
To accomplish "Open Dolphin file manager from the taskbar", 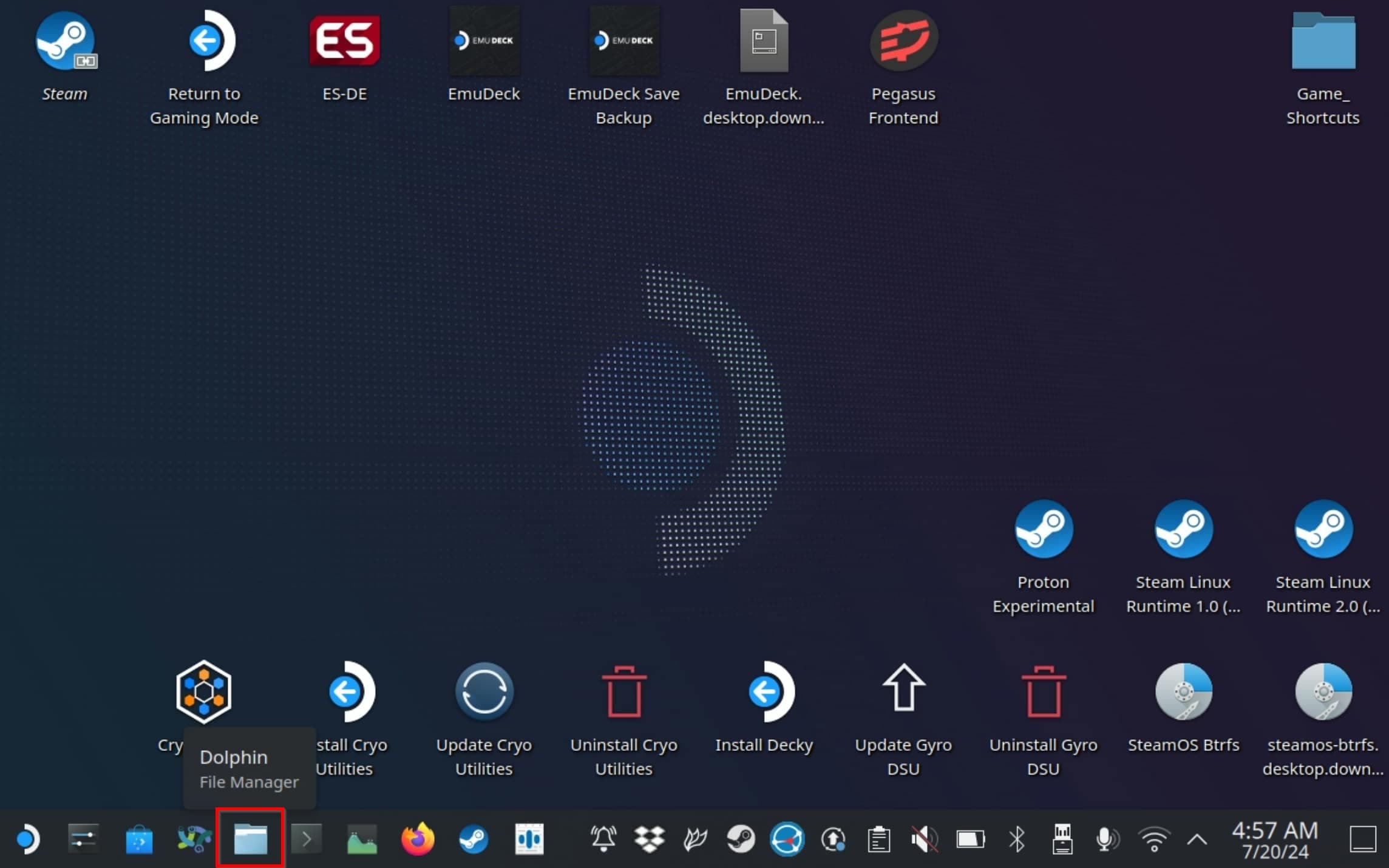I will pyautogui.click(x=251, y=839).
